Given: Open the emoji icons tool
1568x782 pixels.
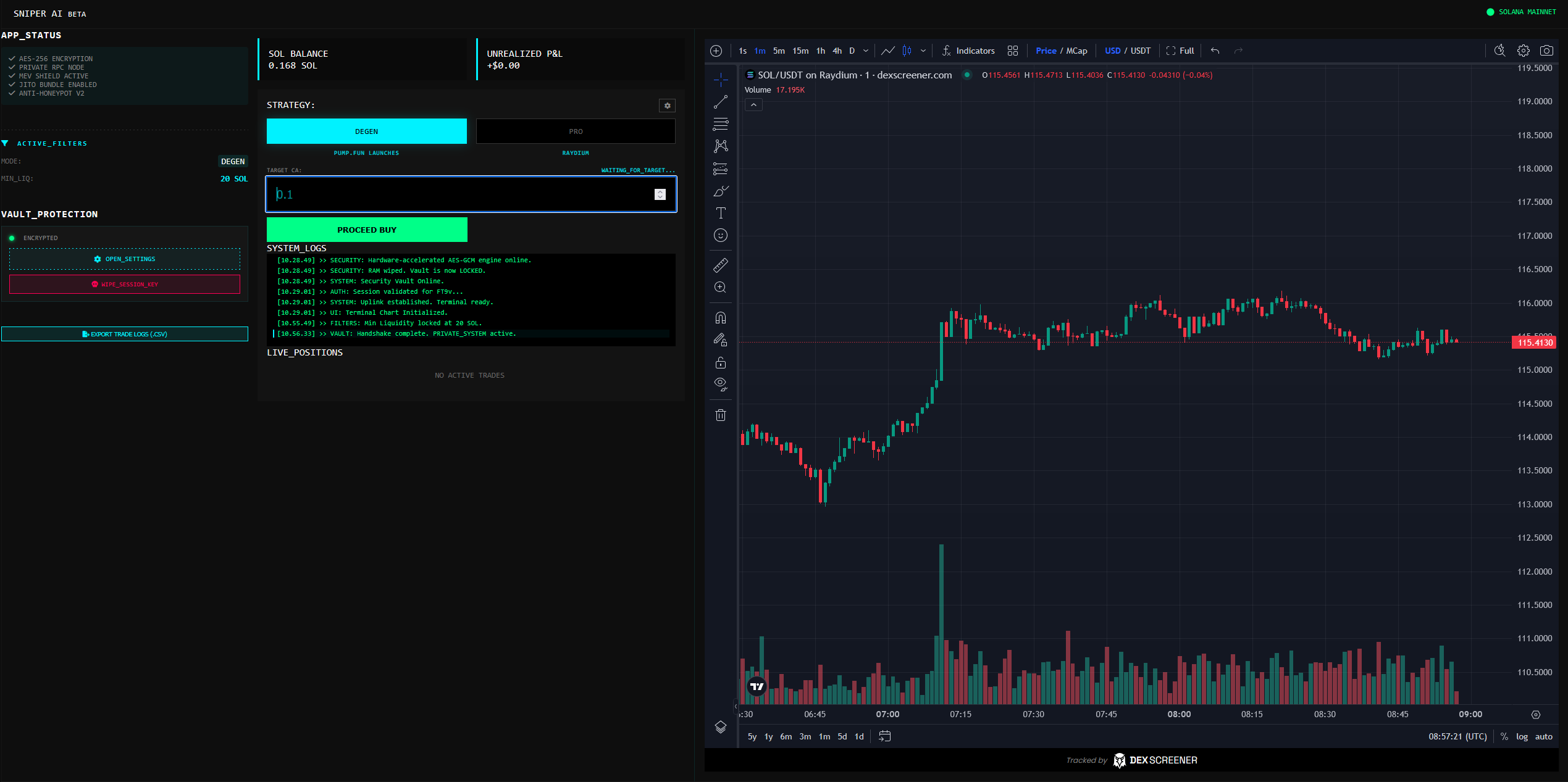Looking at the screenshot, I should click(x=720, y=235).
